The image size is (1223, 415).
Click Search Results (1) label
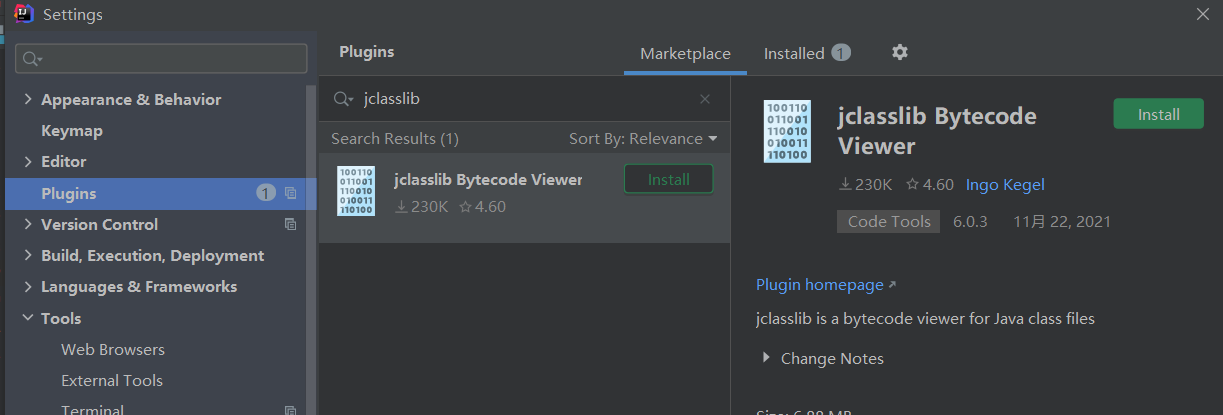(395, 139)
